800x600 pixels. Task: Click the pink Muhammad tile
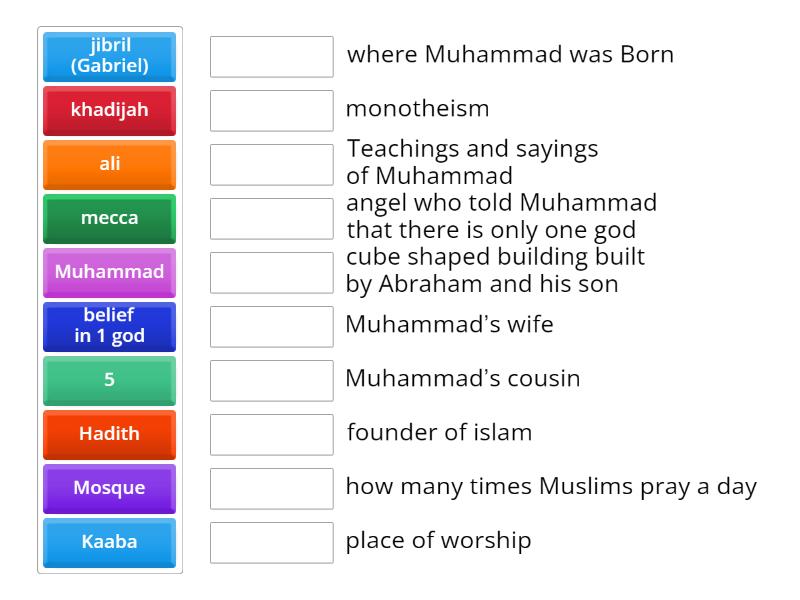(109, 272)
